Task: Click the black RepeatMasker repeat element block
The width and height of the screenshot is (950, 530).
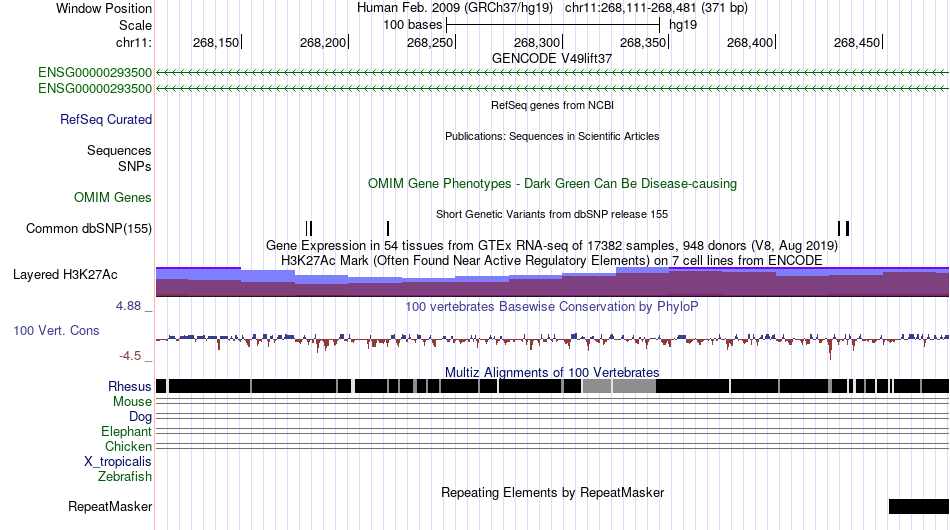Action: 918,506
